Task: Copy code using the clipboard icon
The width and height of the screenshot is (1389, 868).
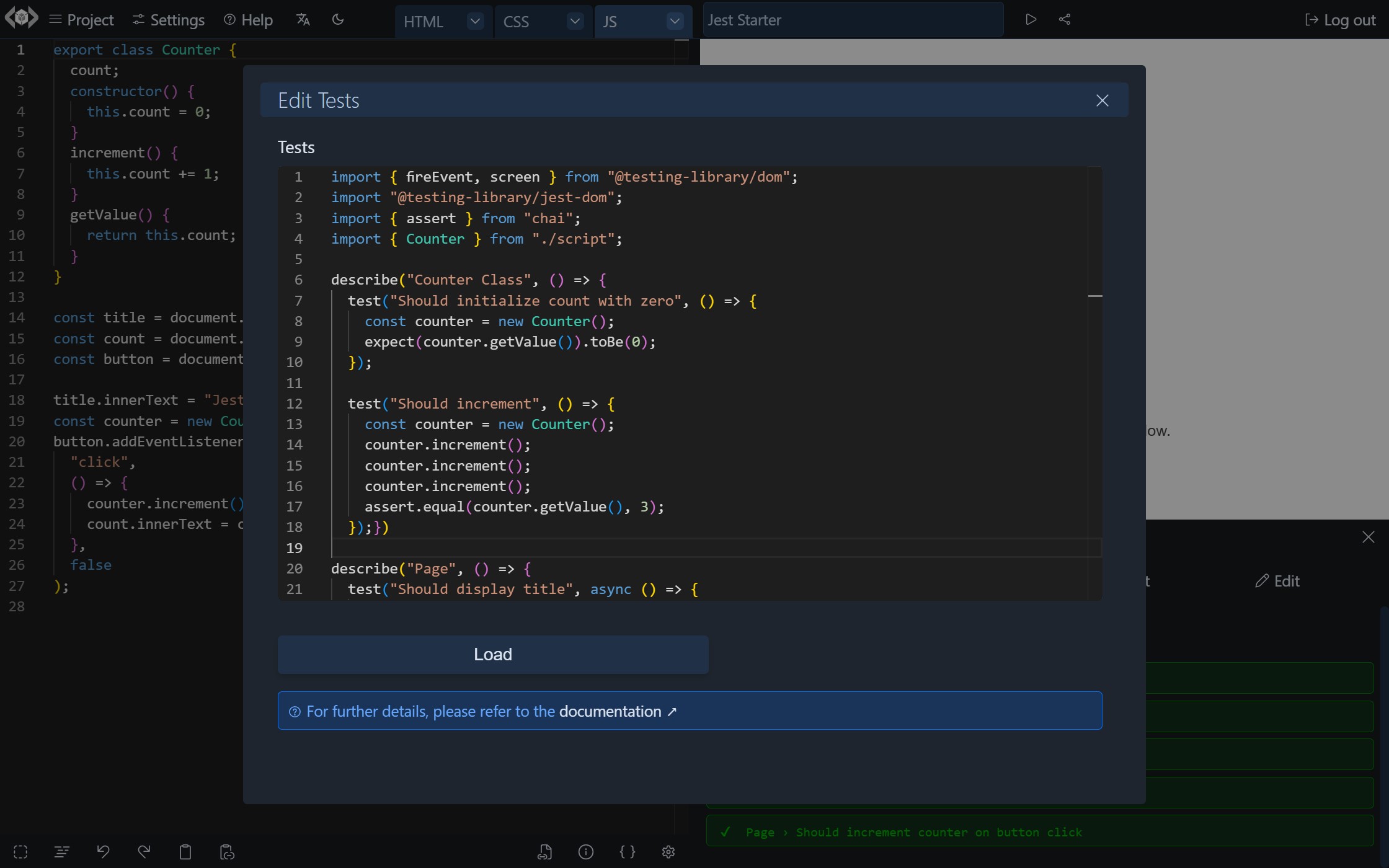Action: tap(185, 852)
